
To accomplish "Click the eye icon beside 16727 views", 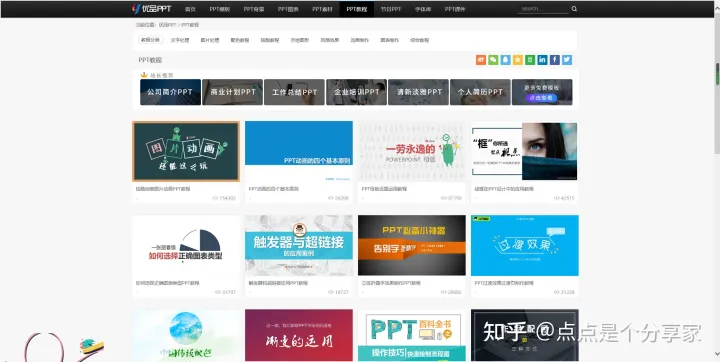I will (331, 292).
